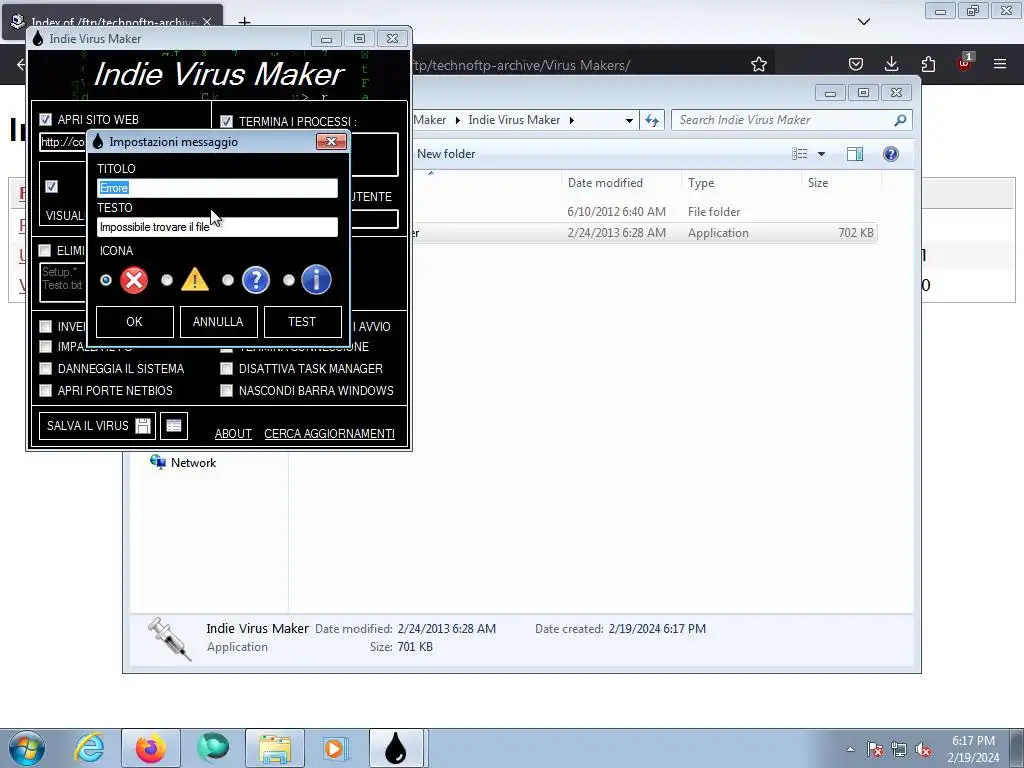The height and width of the screenshot is (768, 1024).
Task: Select the blue question mark icon
Action: click(x=256, y=280)
